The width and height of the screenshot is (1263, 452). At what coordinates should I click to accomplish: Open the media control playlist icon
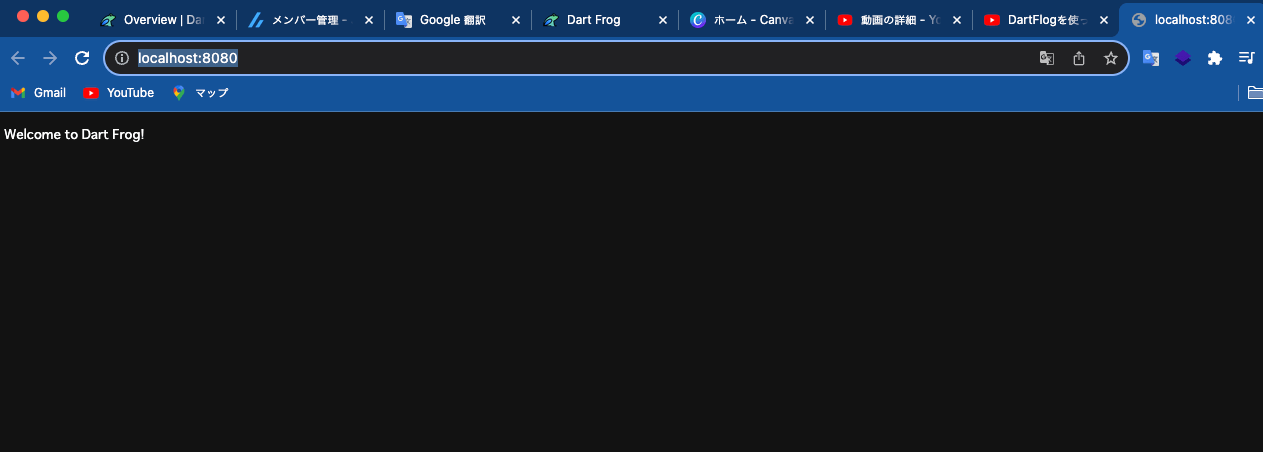click(x=1246, y=58)
